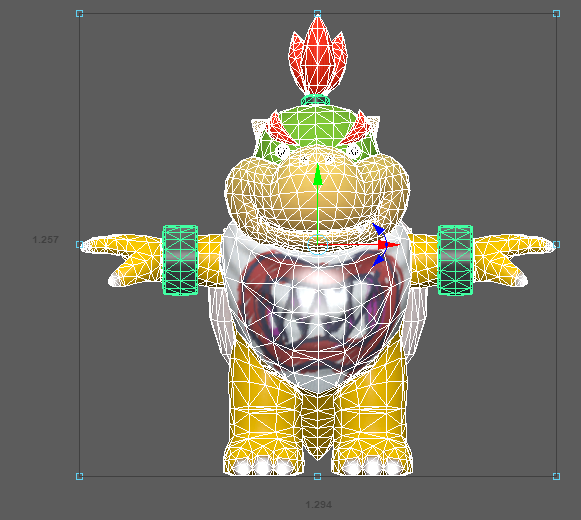
Task: Click the bottom-center bounding box handle
Action: (x=317, y=476)
